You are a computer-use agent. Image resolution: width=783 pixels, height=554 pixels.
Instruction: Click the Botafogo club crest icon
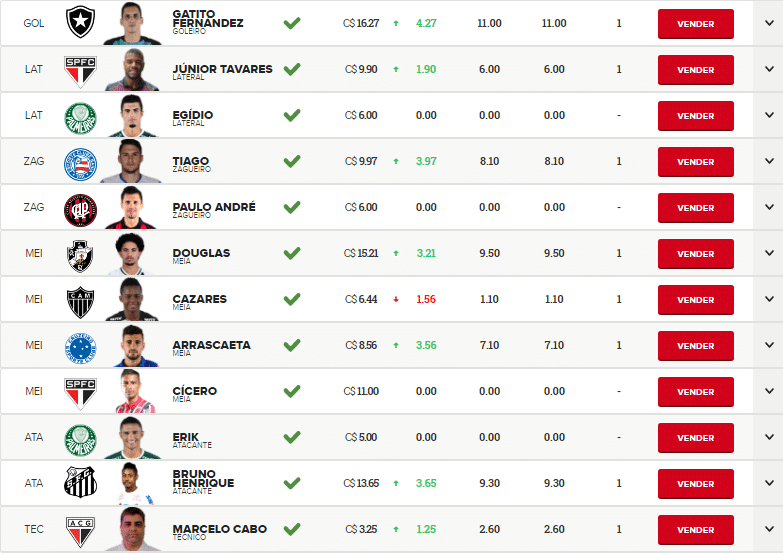pos(80,22)
